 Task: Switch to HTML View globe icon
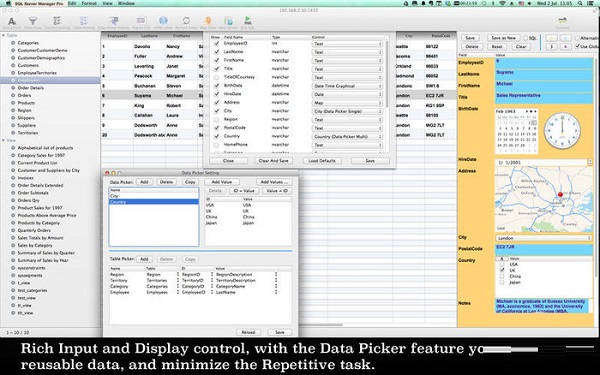163,21
